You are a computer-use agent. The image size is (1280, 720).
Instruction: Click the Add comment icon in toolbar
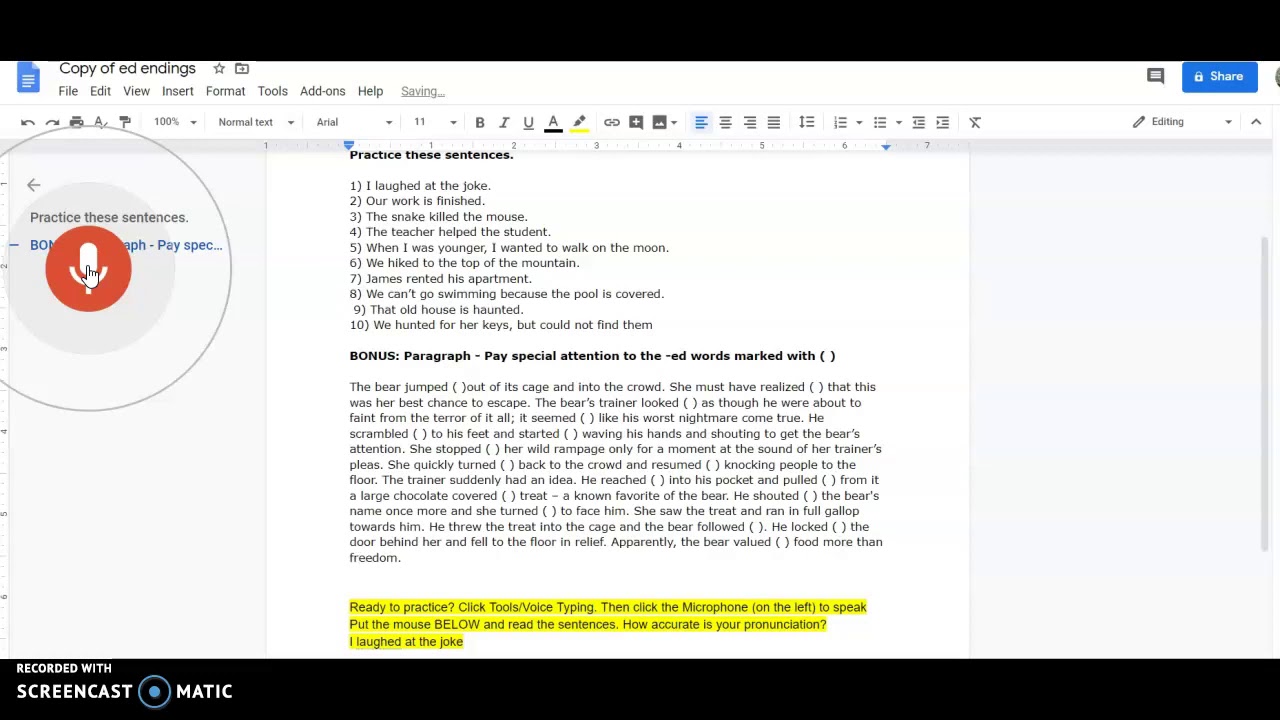636,122
